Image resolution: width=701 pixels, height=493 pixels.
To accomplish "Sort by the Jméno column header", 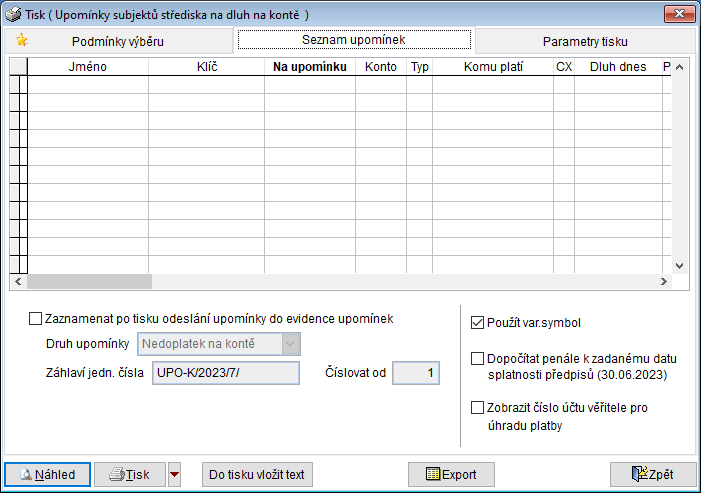I will pos(88,67).
